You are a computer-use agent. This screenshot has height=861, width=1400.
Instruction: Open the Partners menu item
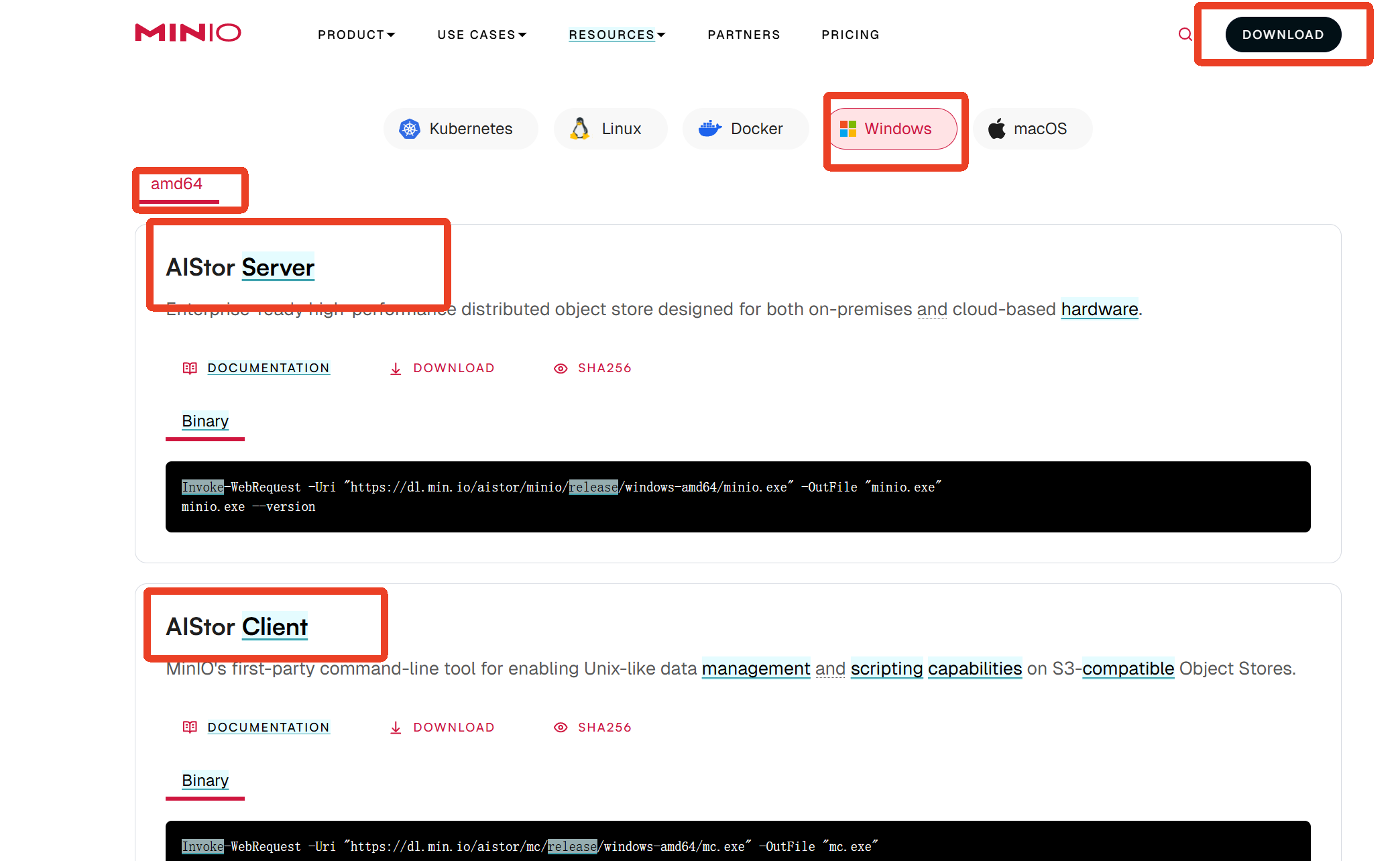tap(744, 35)
